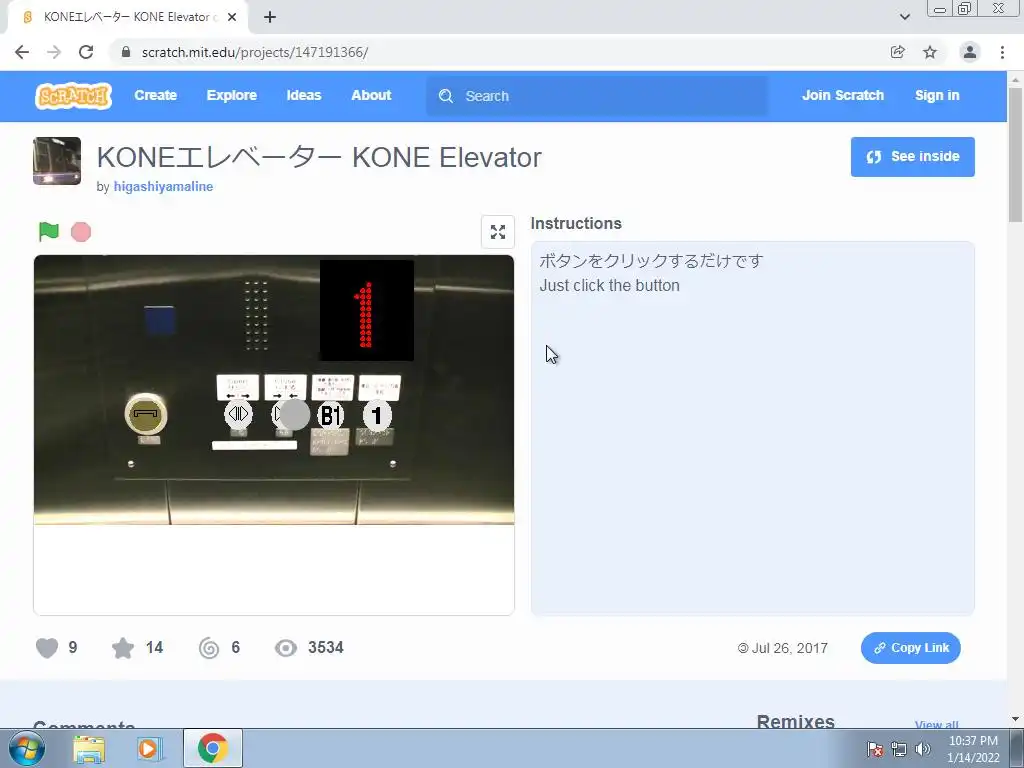This screenshot has width=1024, height=768.
Task: Click the See inside button
Action: (912, 157)
